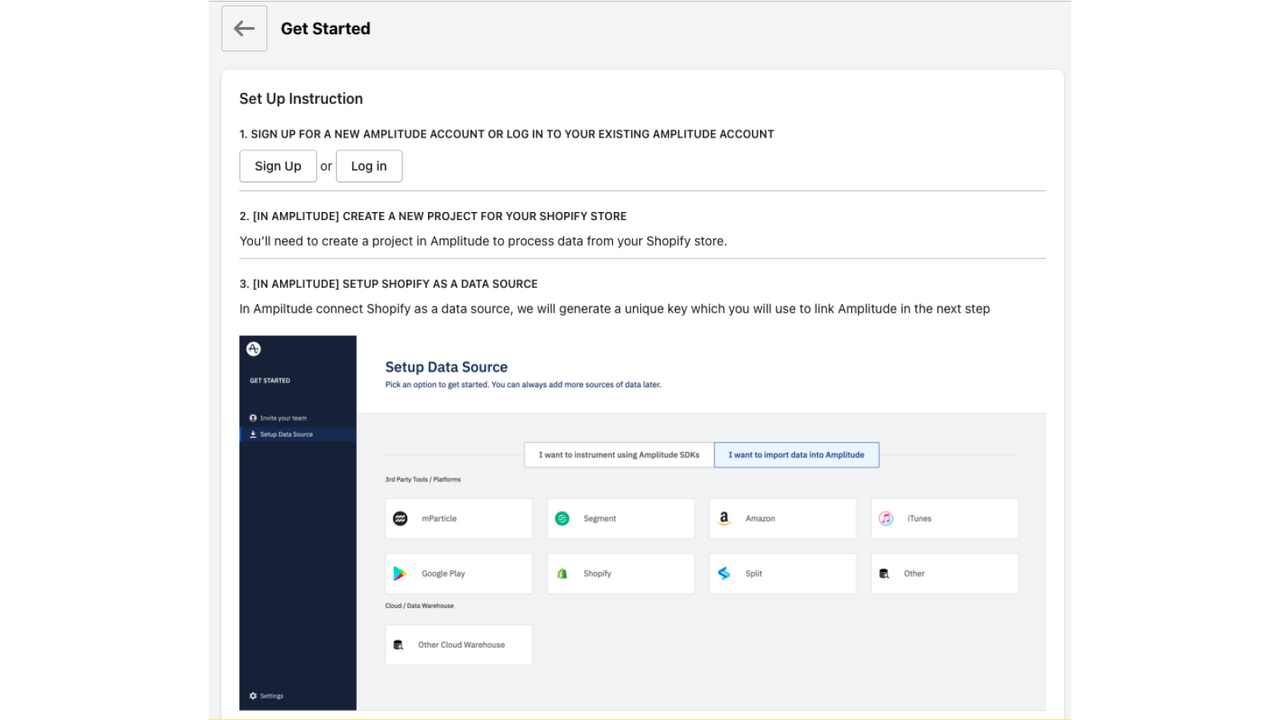Screen dimensions: 1280x720
Task: Switch to I want to import data into Amplitude tab
Action: (x=796, y=455)
